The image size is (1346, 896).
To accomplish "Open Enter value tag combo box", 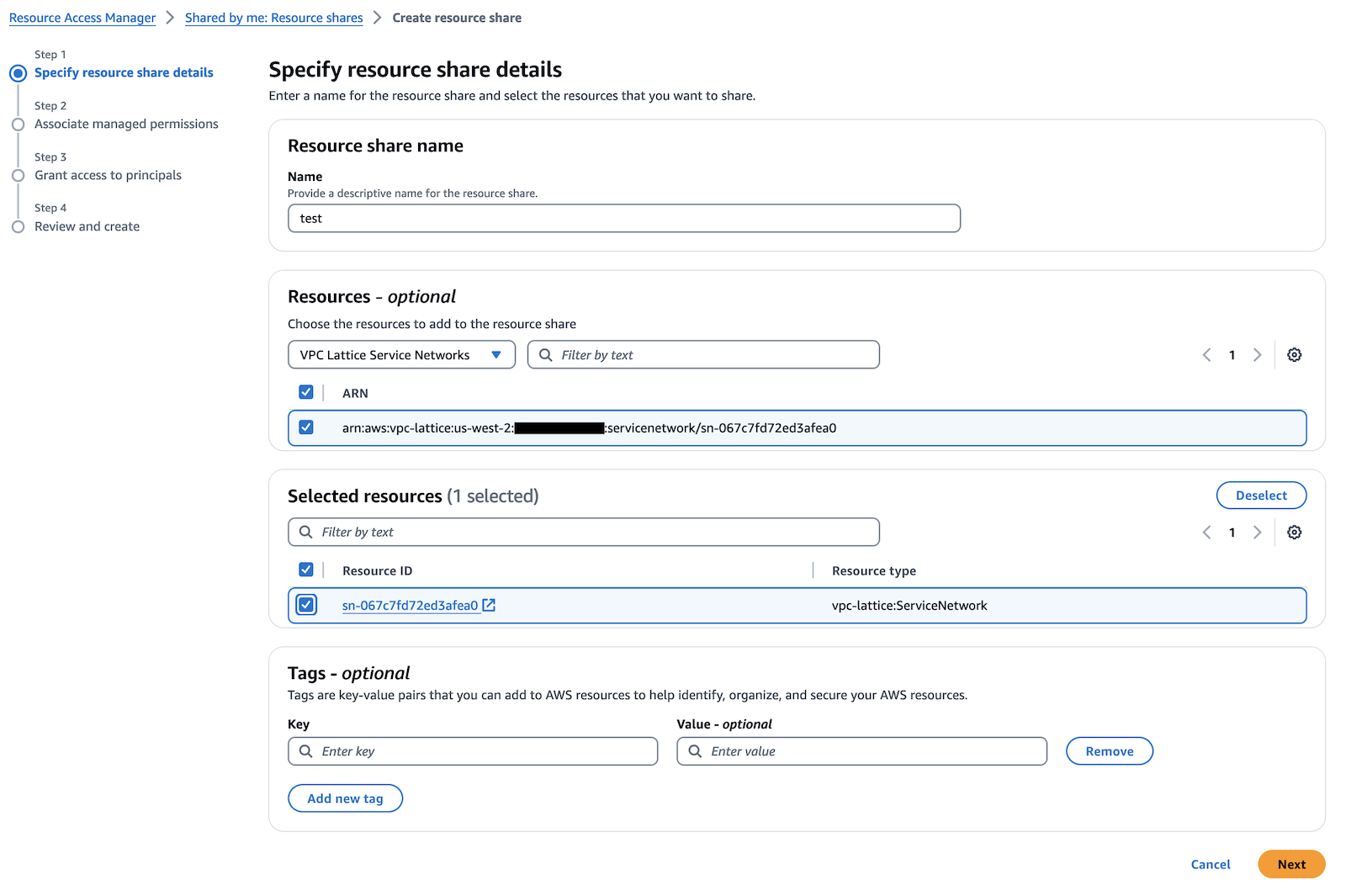I will [x=861, y=751].
